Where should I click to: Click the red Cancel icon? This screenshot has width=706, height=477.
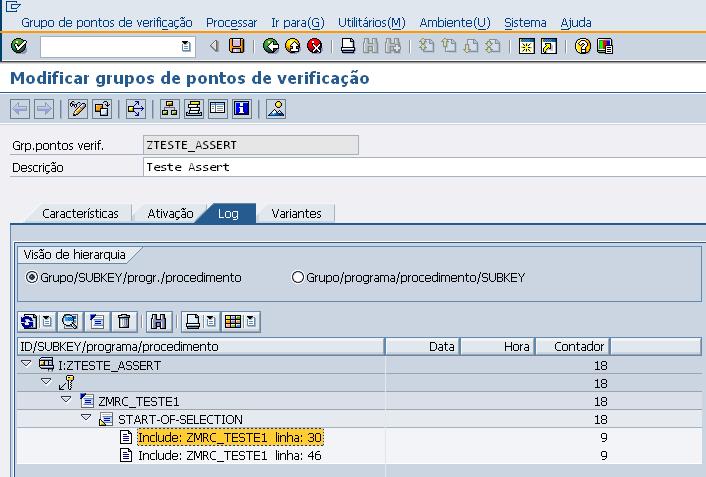pos(315,46)
